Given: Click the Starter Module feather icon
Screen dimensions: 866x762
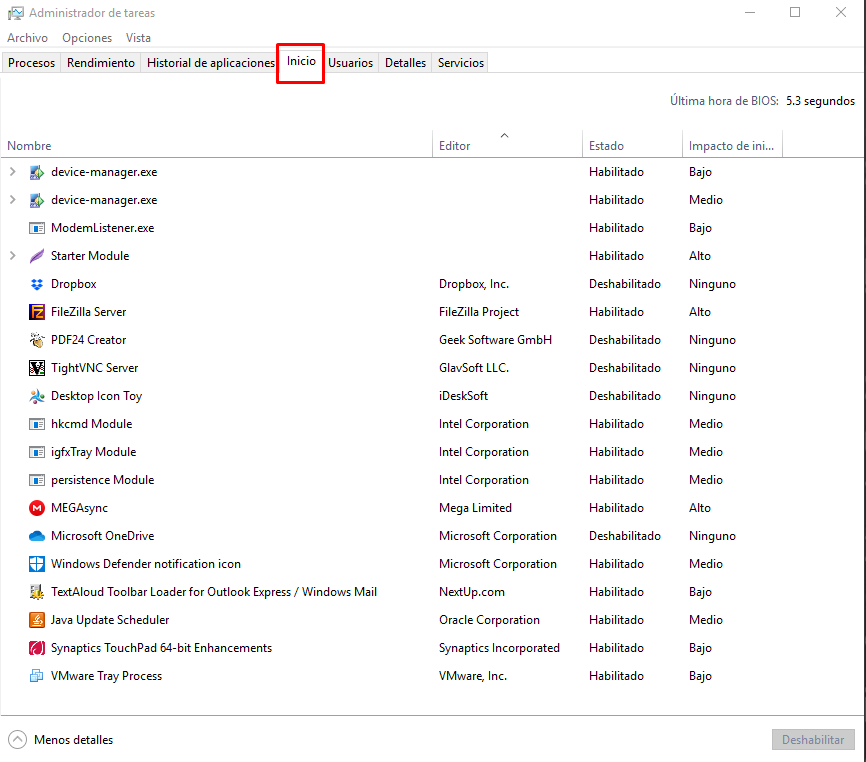Looking at the screenshot, I should pyautogui.click(x=36, y=256).
